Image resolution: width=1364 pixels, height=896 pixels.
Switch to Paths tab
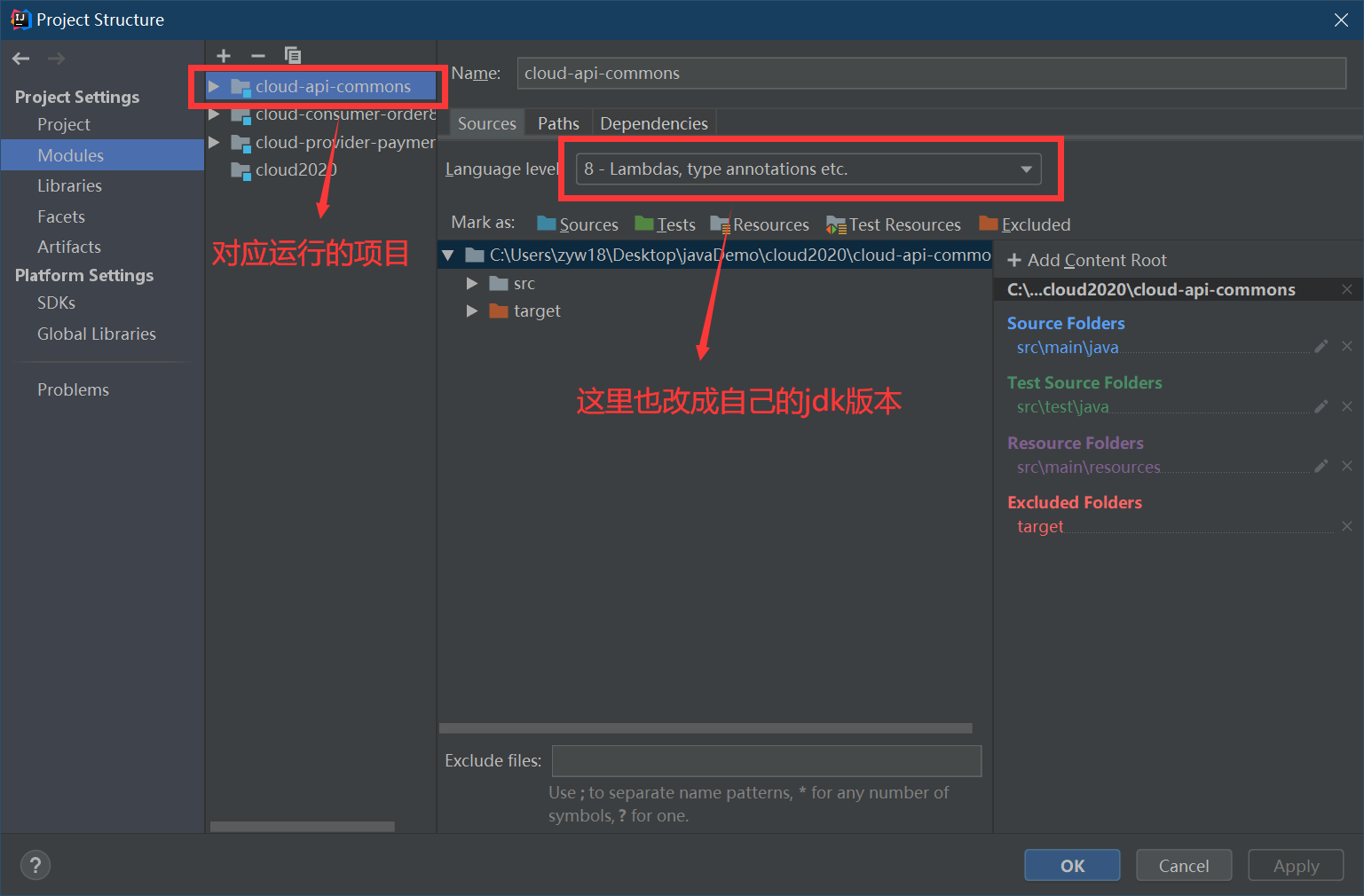558,123
